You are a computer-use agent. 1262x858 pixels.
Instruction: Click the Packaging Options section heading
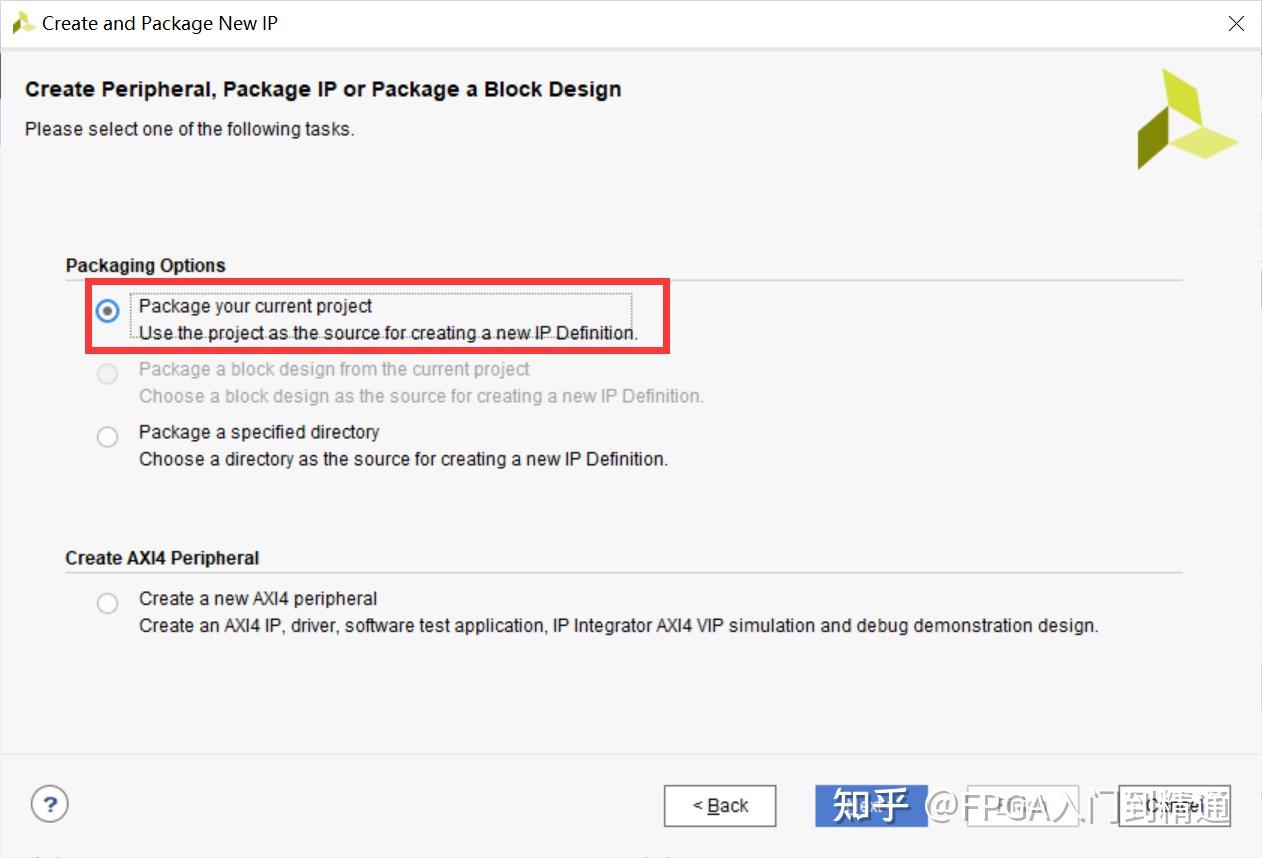click(146, 265)
